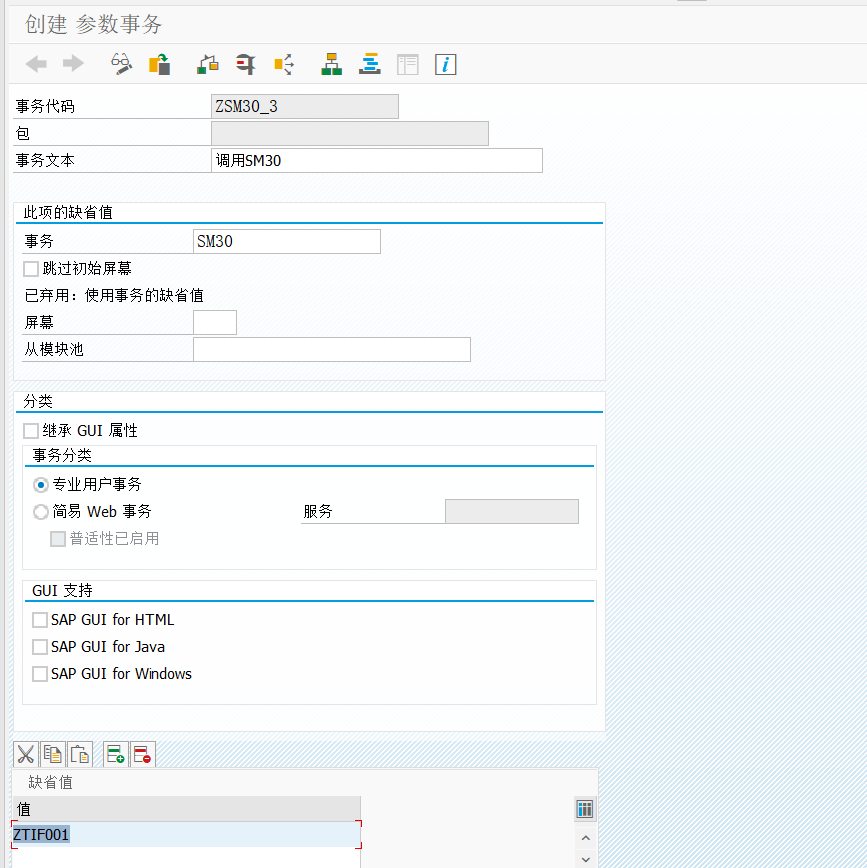Click the back arrow icon
The image size is (867, 868).
36,64
